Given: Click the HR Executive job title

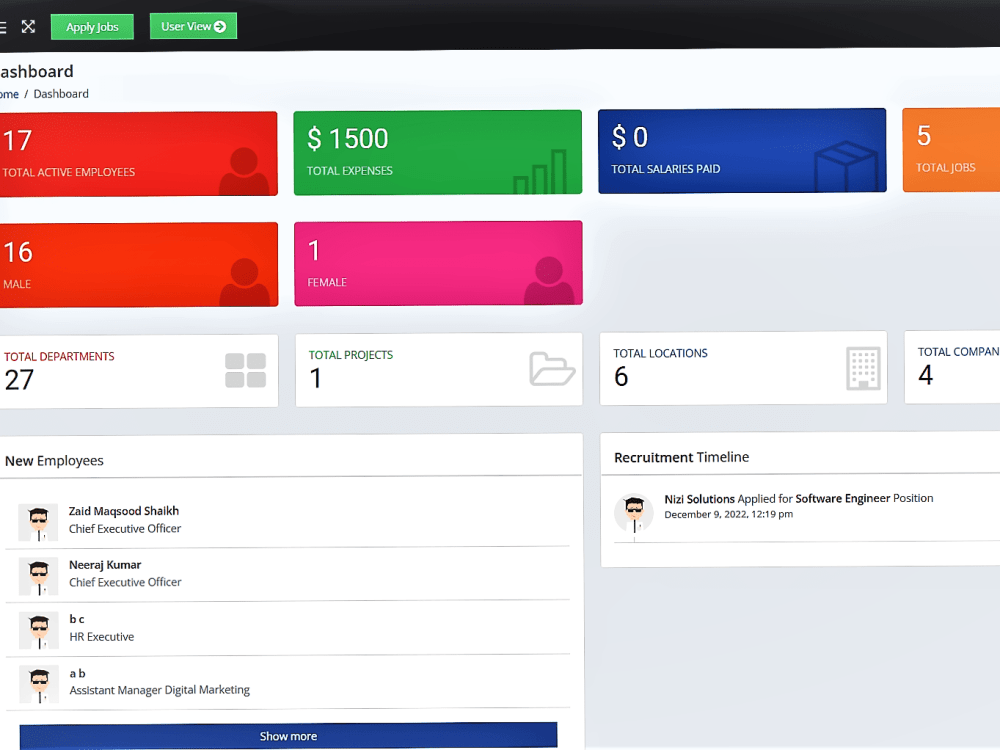Looking at the screenshot, I should (102, 636).
